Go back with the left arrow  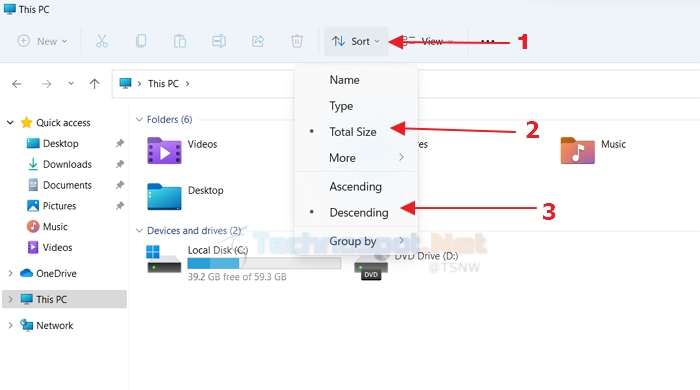coord(17,84)
